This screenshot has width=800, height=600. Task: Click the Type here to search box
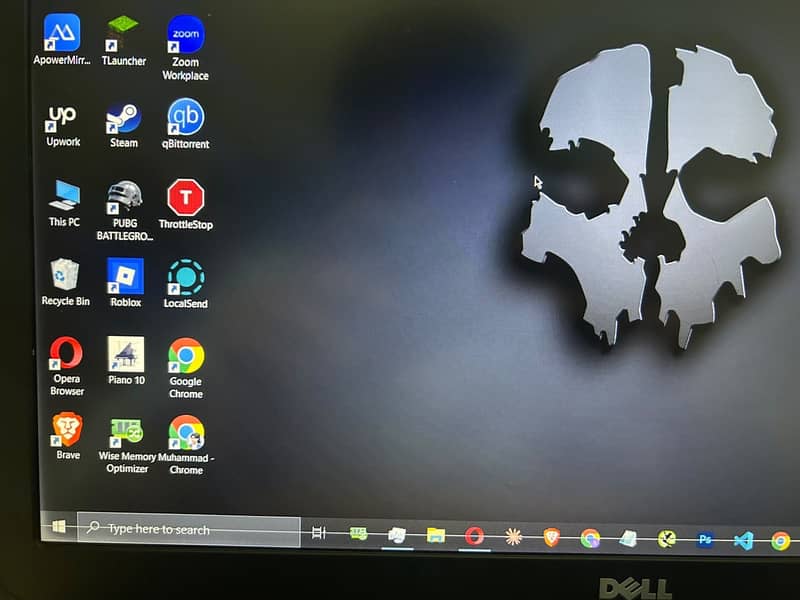point(188,530)
